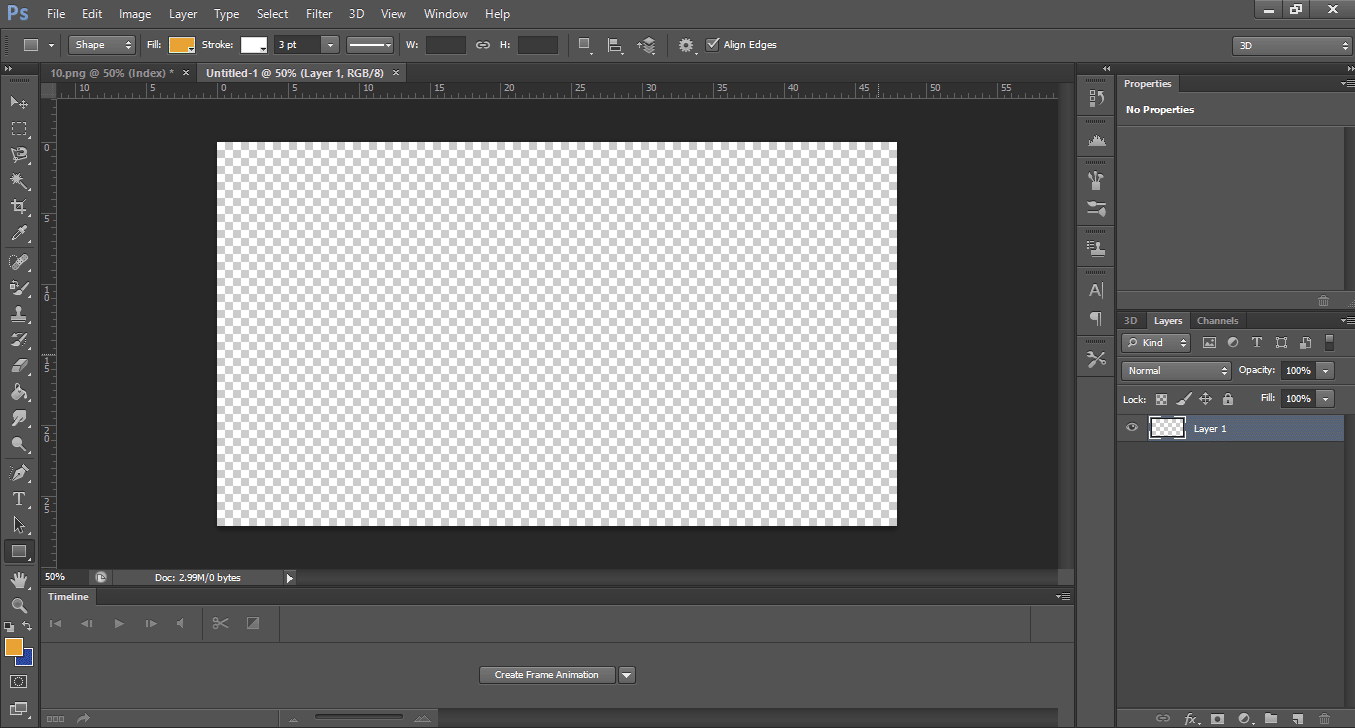This screenshot has height=728, width=1355.
Task: Link shape width and height
Action: (x=483, y=45)
